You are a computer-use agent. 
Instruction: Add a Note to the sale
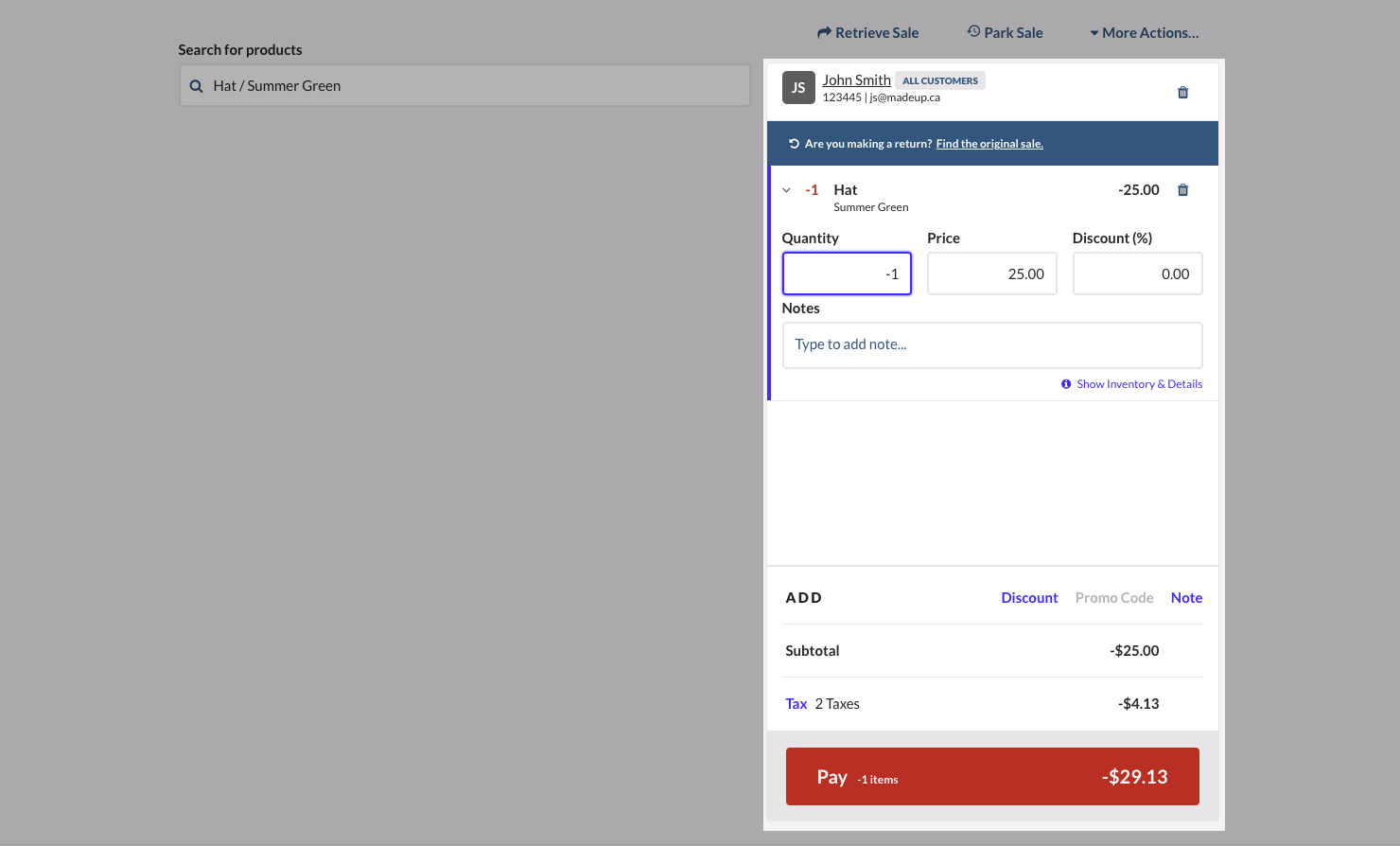coord(1186,598)
